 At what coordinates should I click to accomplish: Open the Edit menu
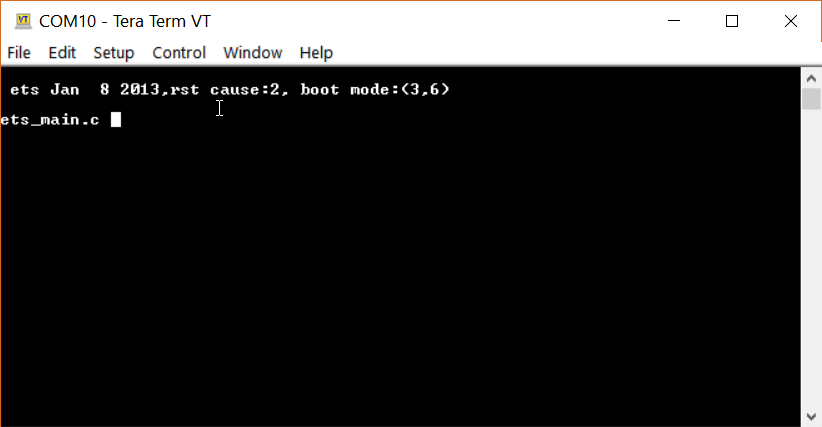(x=62, y=53)
